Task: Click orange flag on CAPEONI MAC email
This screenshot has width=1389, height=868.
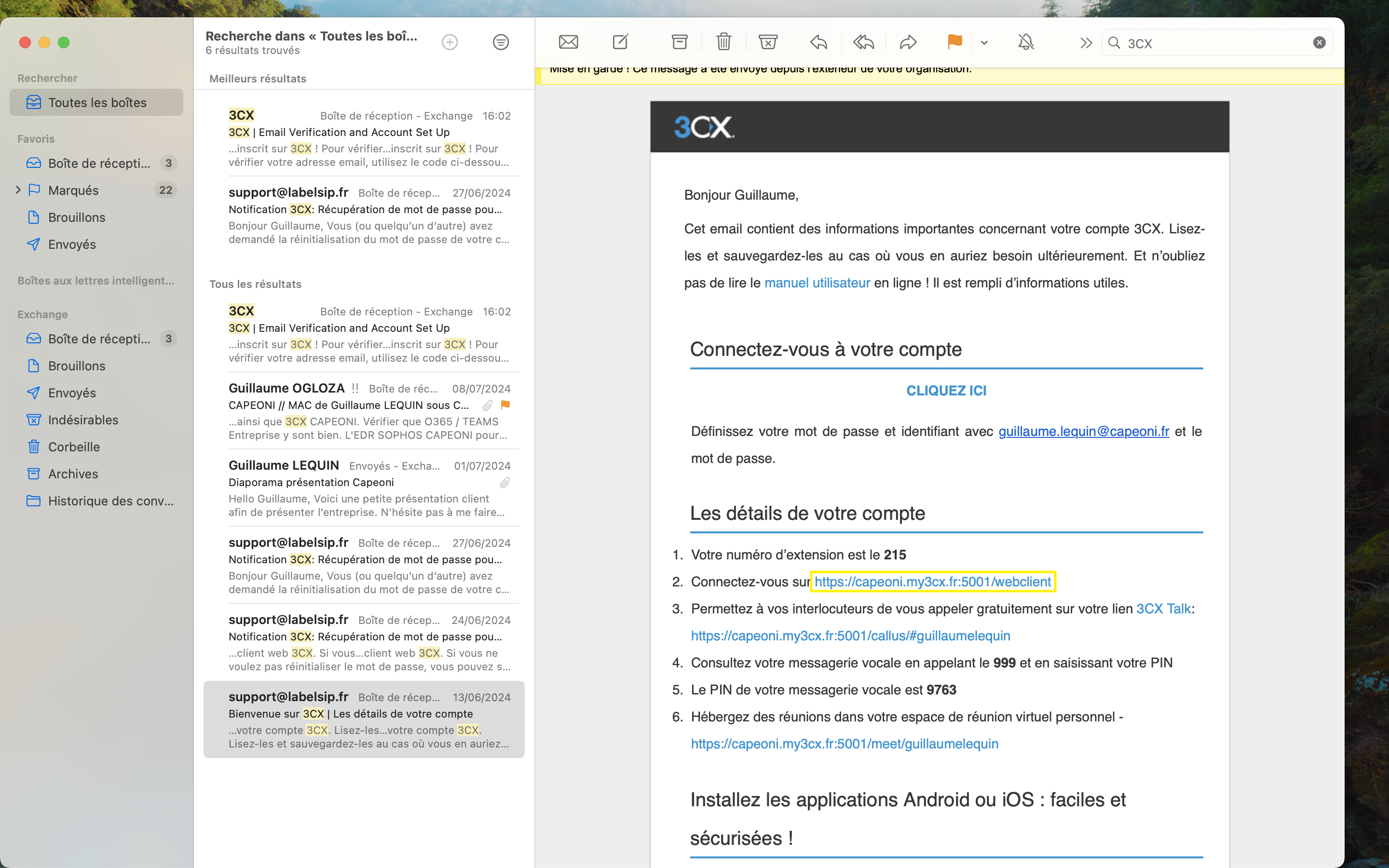Action: click(x=505, y=405)
